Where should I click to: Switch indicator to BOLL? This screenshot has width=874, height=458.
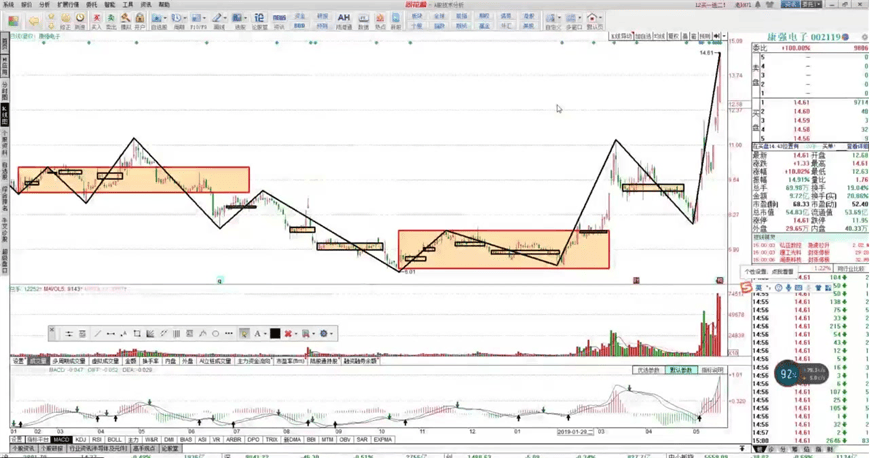115,439
